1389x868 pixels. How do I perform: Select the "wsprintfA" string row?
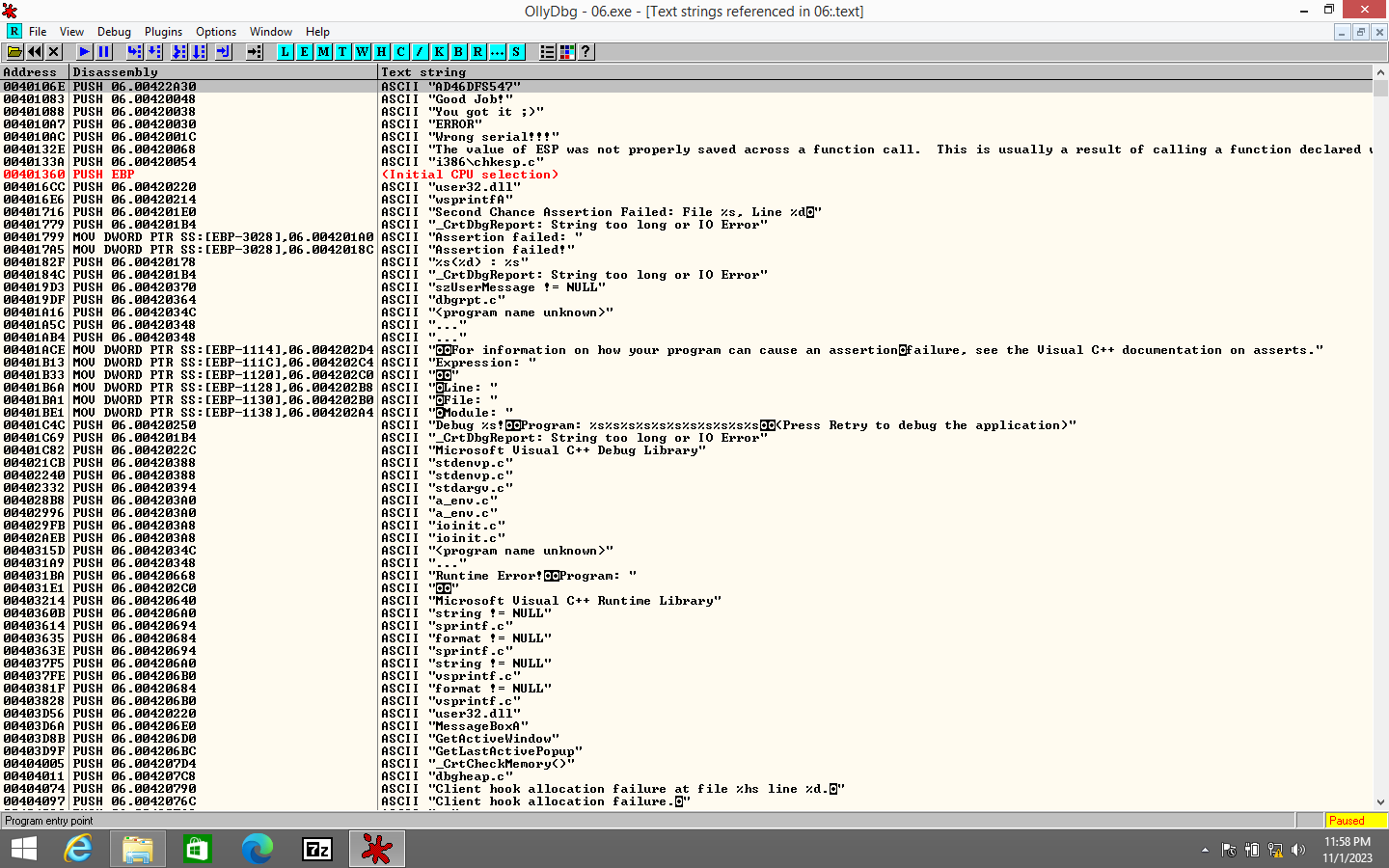coord(686,200)
